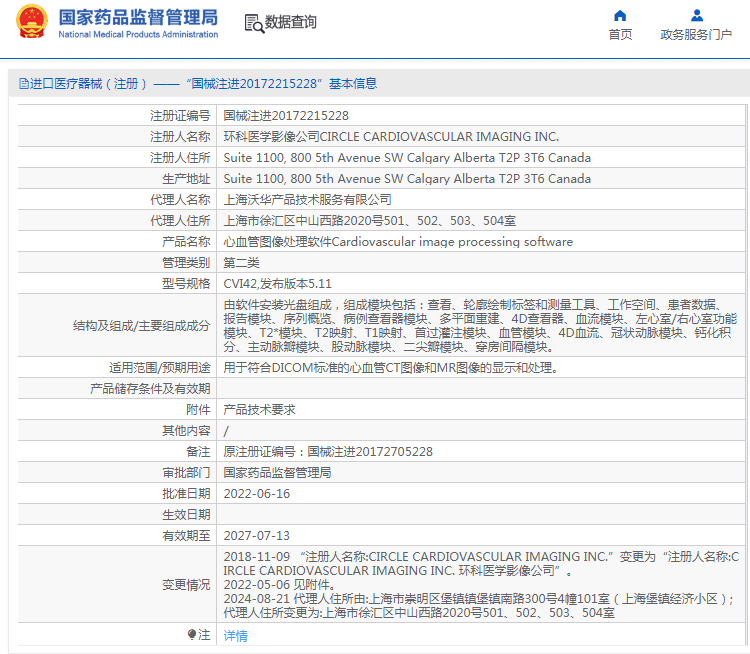Viewport: 750px width, 654px height.
Task: Click the lightbulb 注 icon
Action: point(192,635)
